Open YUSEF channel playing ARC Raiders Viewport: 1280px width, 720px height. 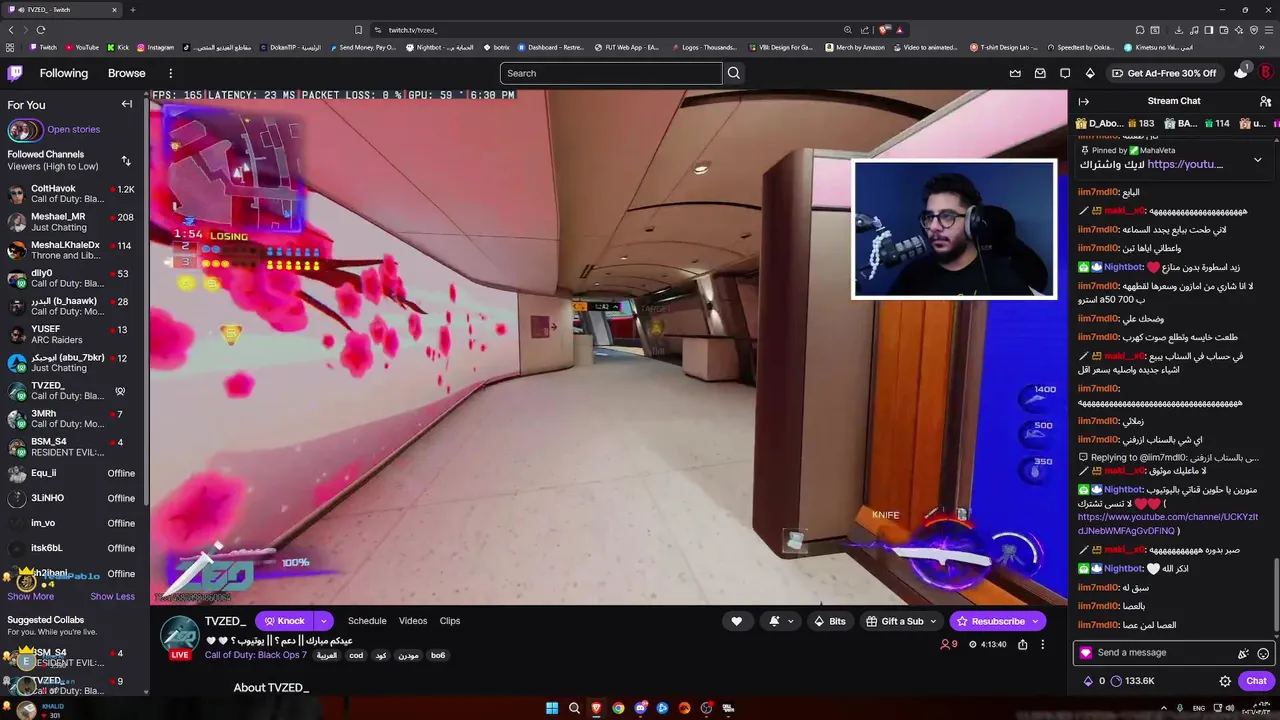click(72, 334)
